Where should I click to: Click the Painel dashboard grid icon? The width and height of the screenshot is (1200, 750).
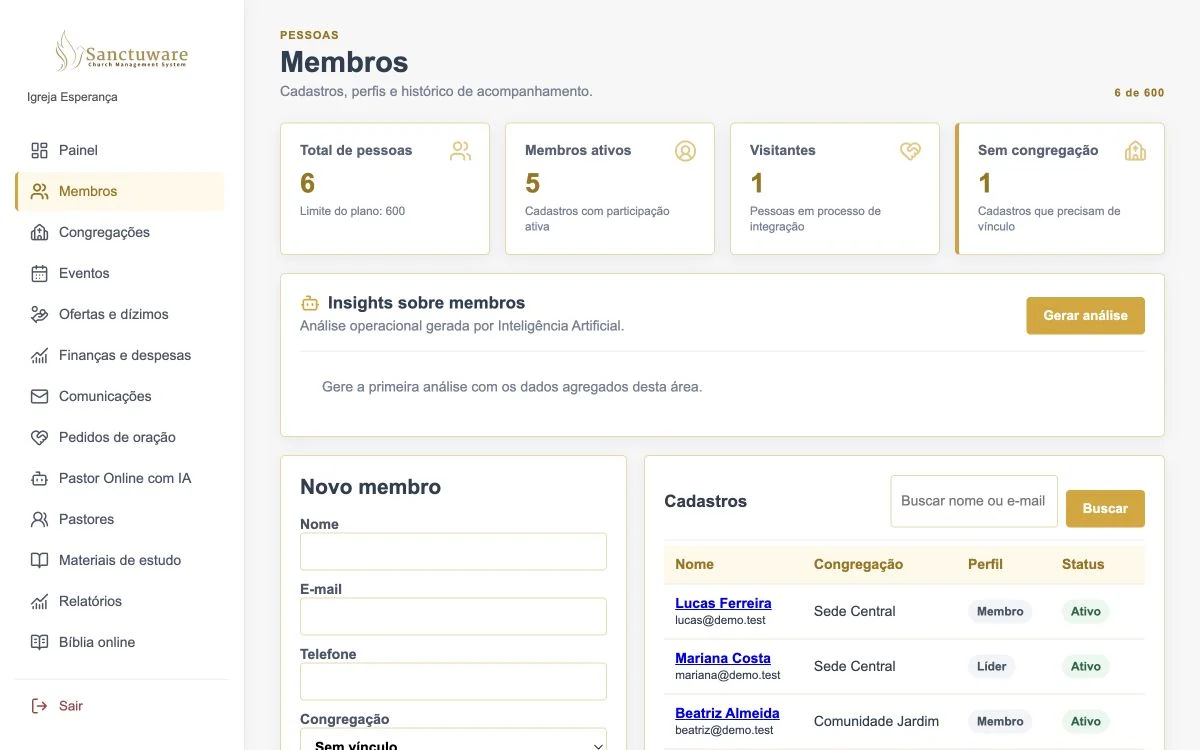(x=39, y=150)
